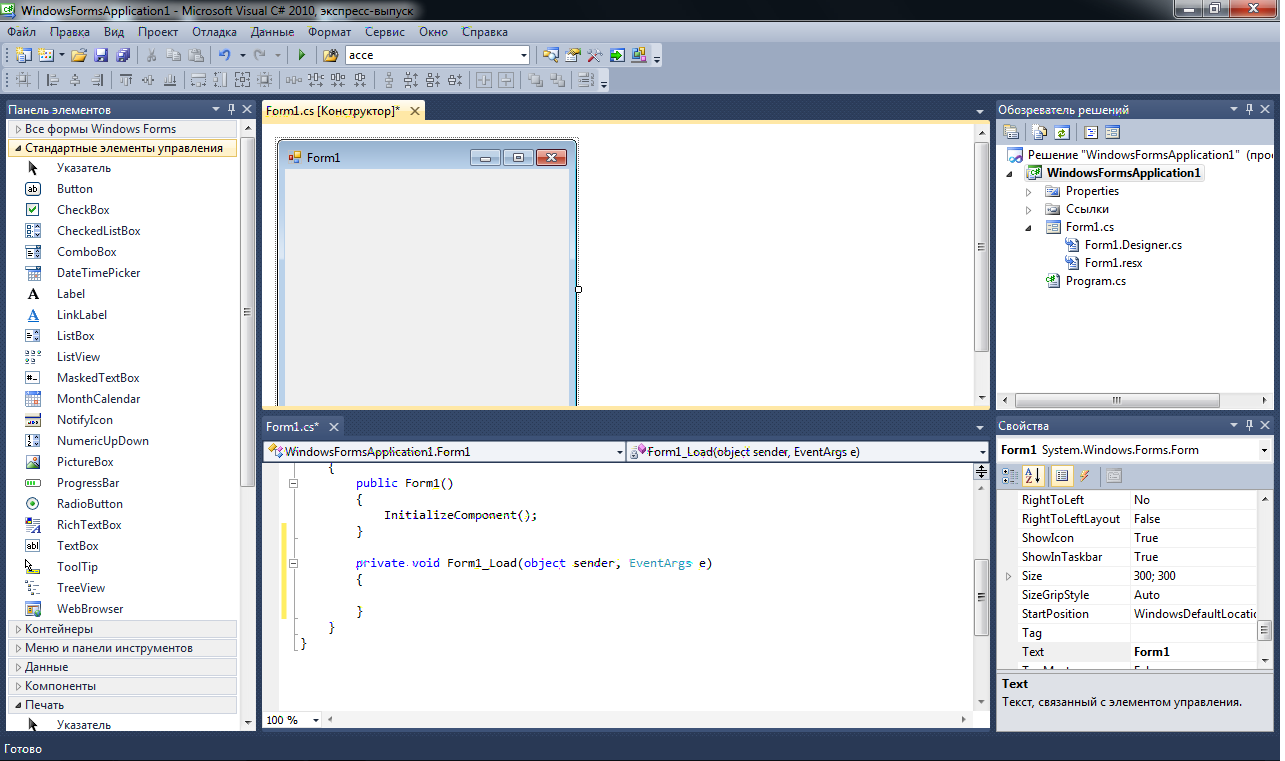Open the Отладка menu

(x=214, y=32)
